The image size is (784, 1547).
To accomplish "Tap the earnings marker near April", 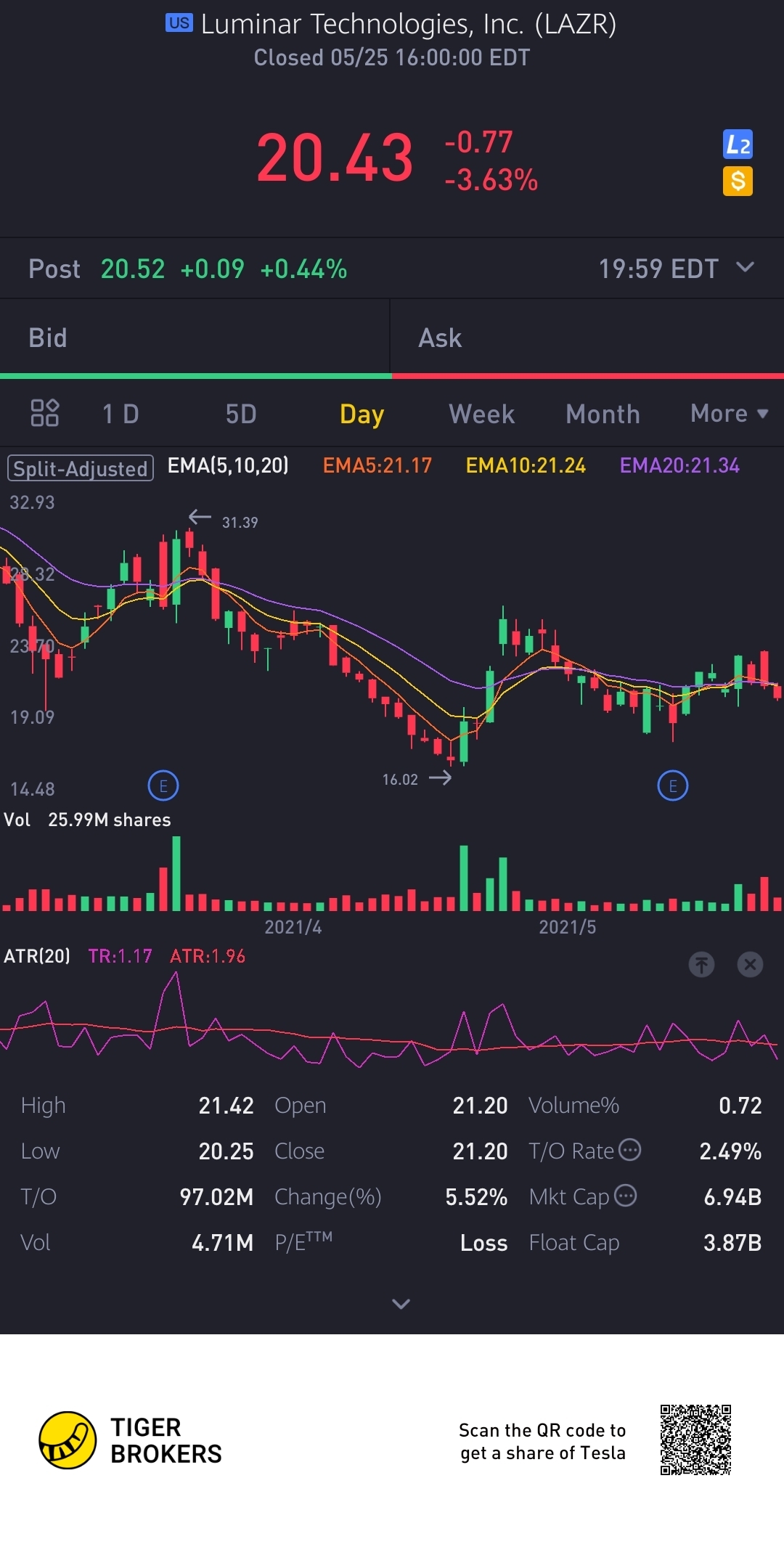I will (163, 785).
